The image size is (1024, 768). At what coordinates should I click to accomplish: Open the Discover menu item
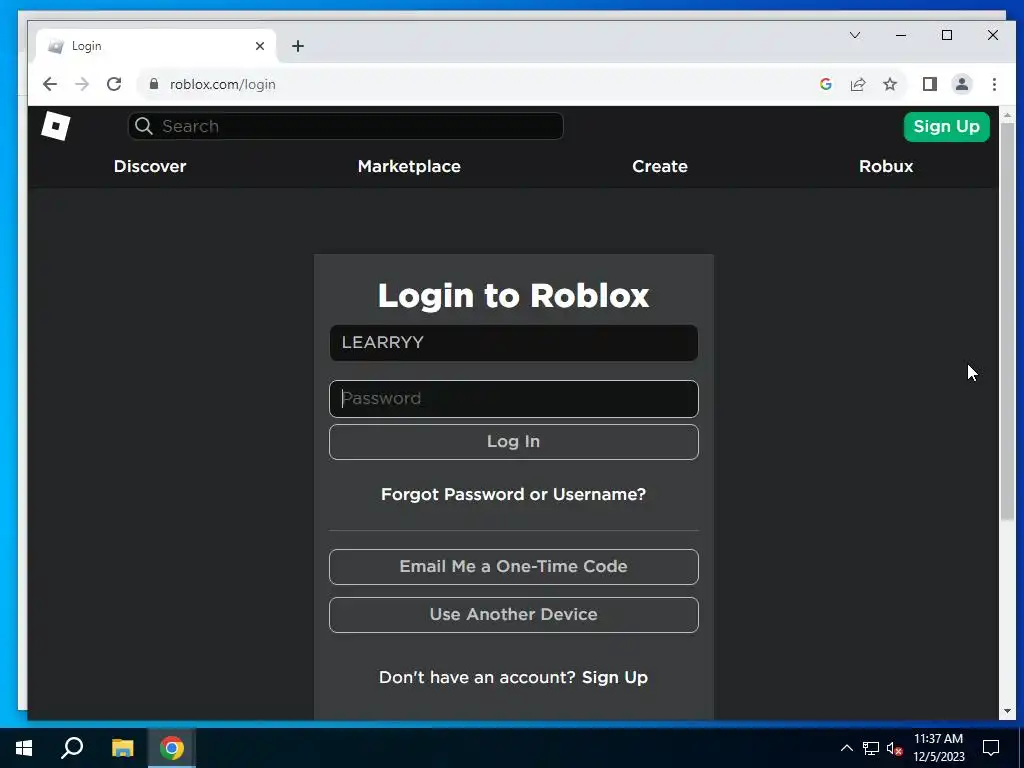[x=150, y=166]
